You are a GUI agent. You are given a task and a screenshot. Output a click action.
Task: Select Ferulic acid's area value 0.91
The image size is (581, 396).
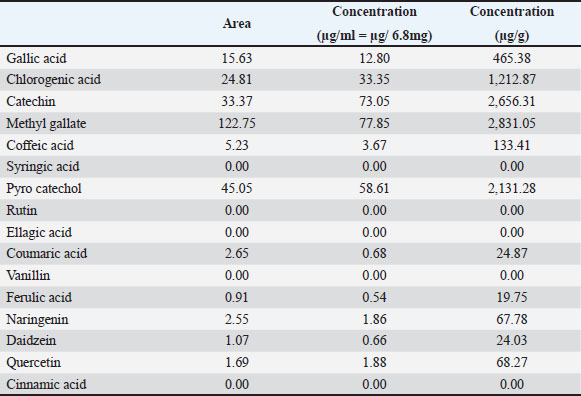pyautogui.click(x=237, y=297)
